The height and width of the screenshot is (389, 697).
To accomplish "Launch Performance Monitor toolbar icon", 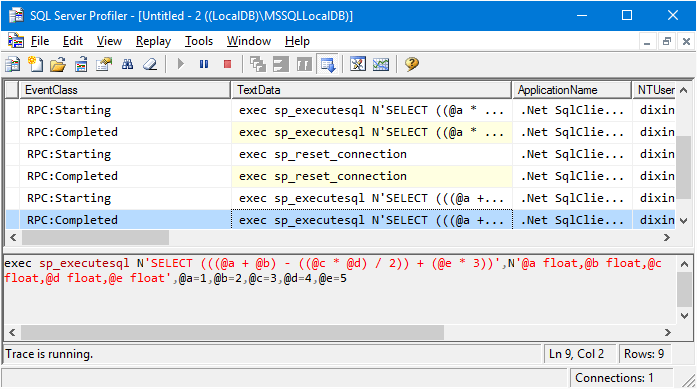I will tap(381, 64).
